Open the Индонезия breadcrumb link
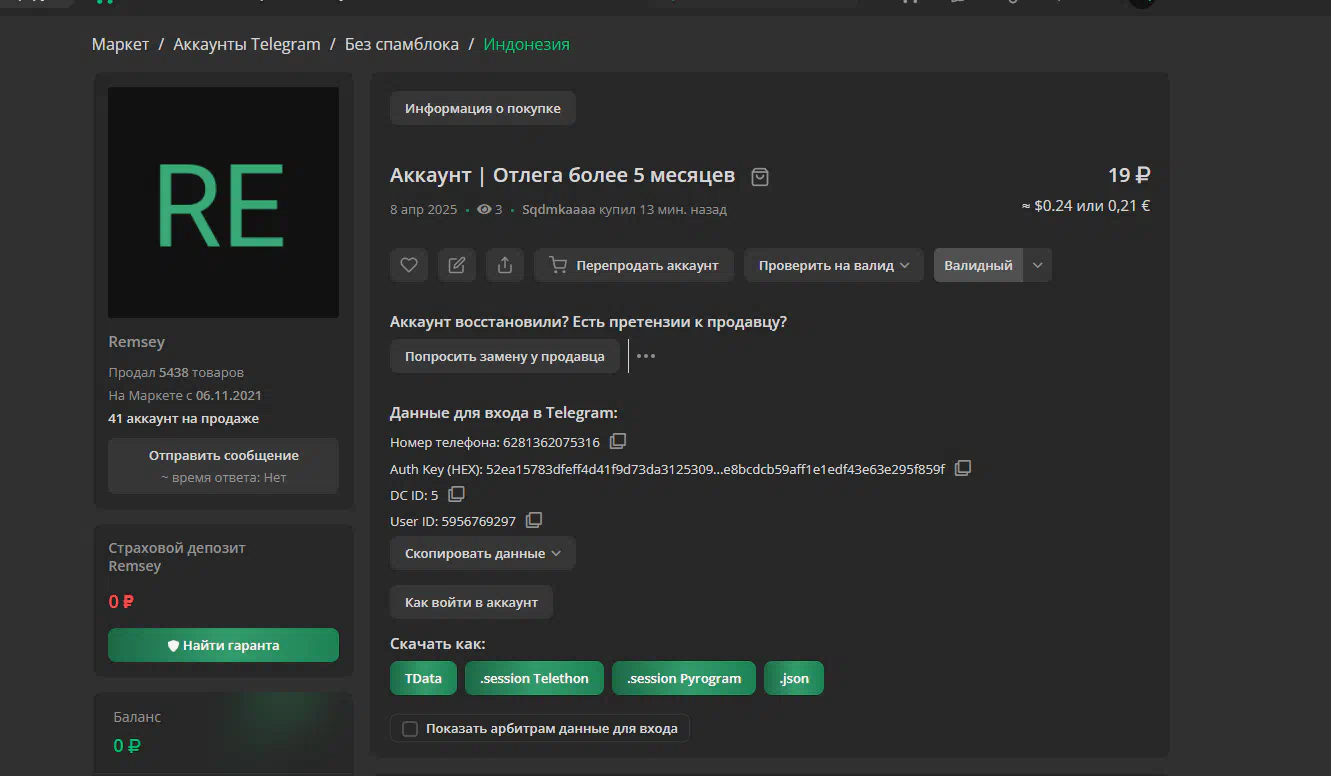This screenshot has height=776, width=1331. 527,44
